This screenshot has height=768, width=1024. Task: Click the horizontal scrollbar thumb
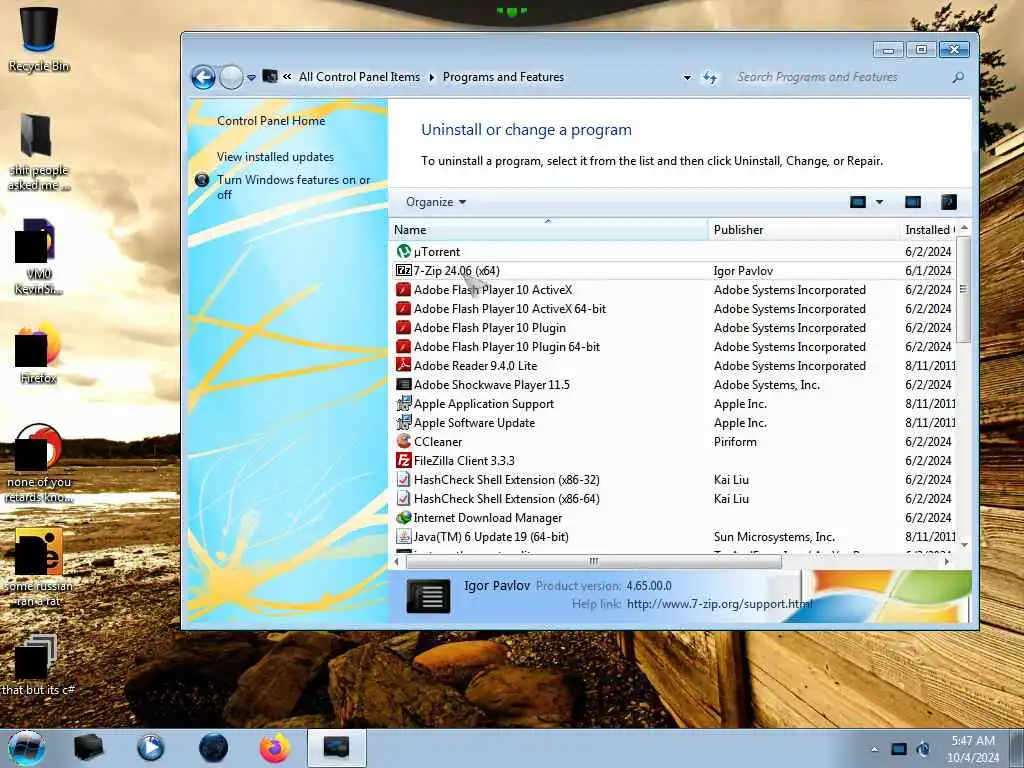[x=593, y=562]
